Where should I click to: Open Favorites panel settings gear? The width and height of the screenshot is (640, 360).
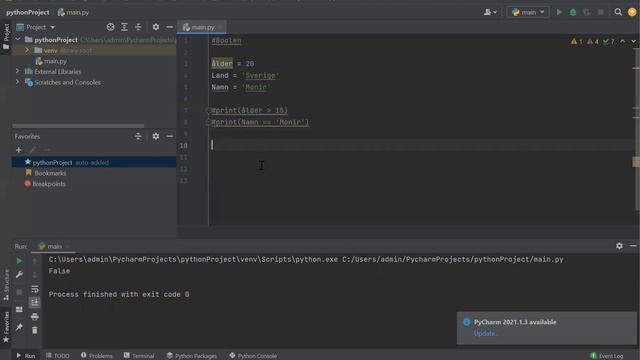[x=156, y=136]
